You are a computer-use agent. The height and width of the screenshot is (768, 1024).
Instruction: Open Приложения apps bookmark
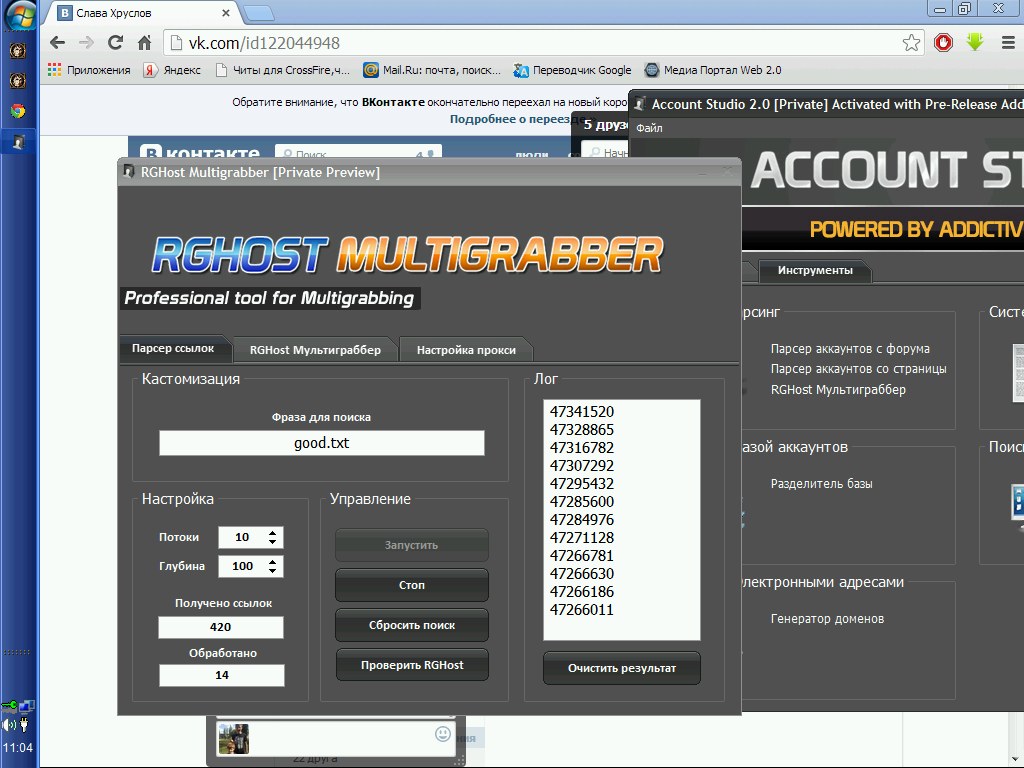click(89, 70)
